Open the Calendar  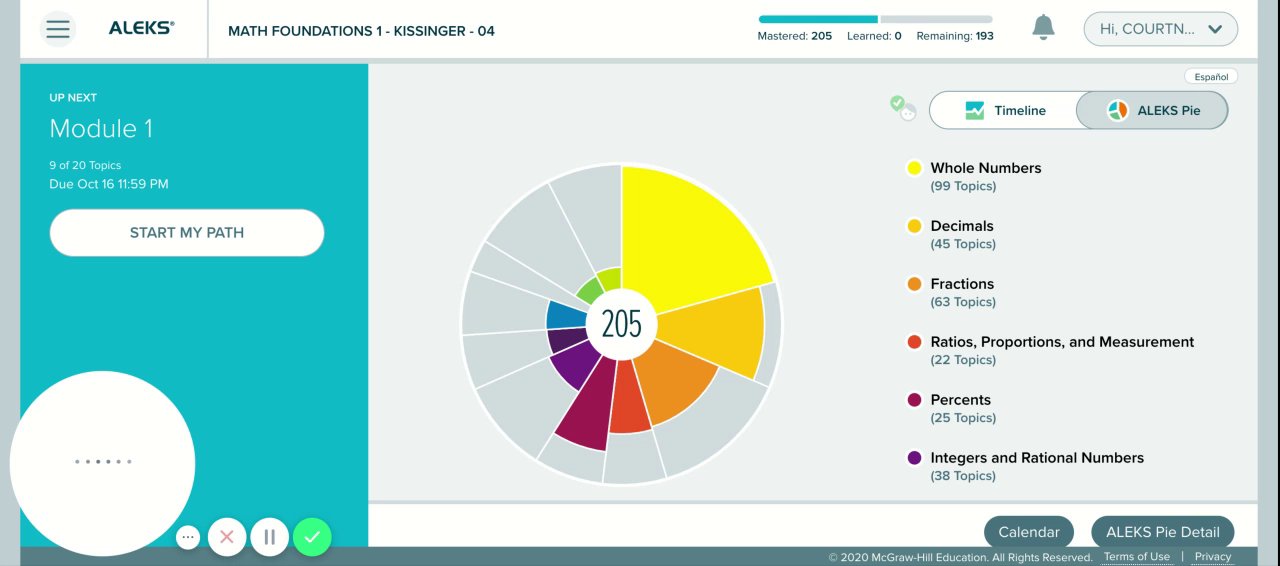[x=1029, y=532]
